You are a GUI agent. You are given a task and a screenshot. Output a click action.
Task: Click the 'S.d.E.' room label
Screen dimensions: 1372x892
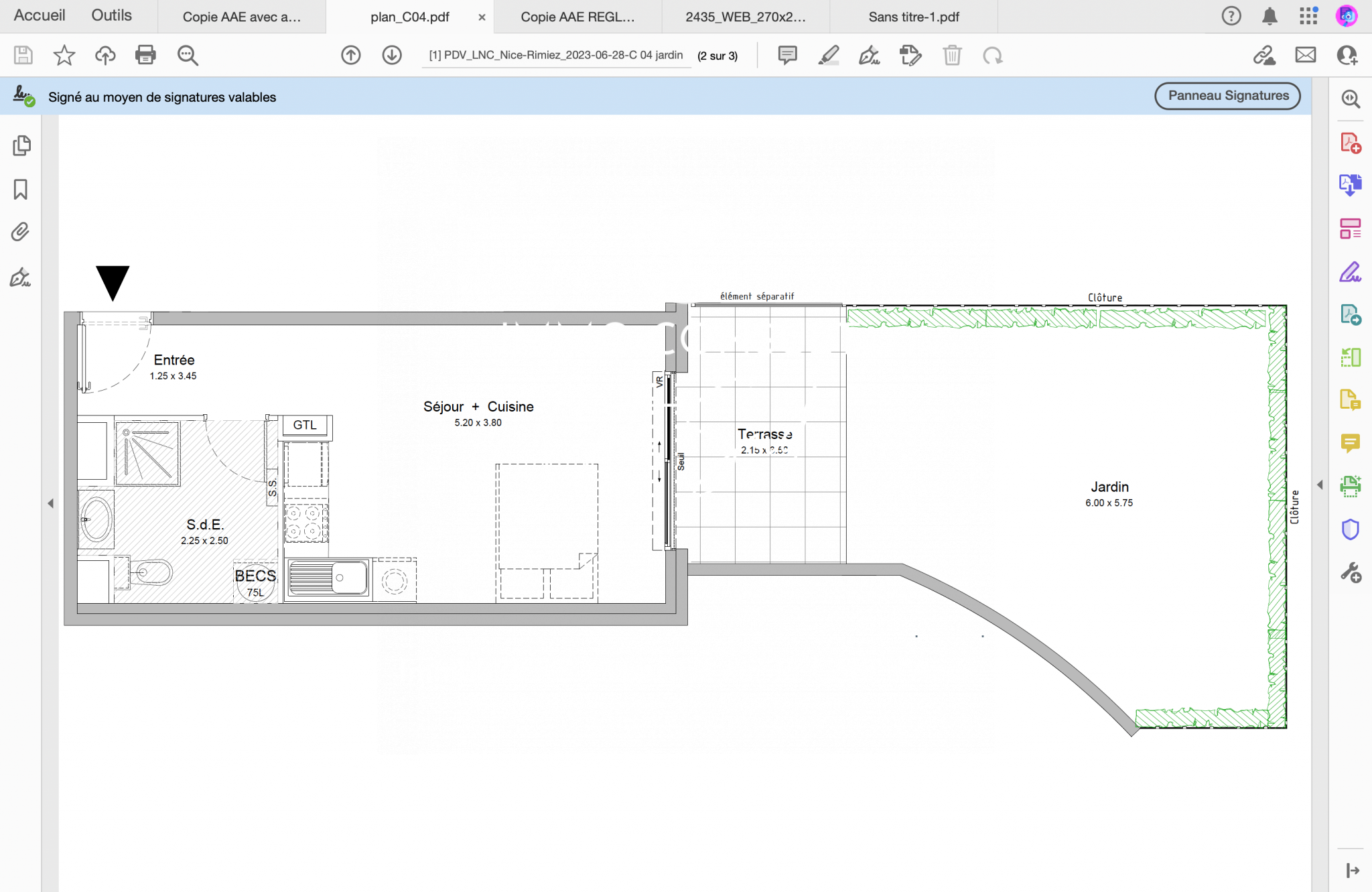(205, 525)
